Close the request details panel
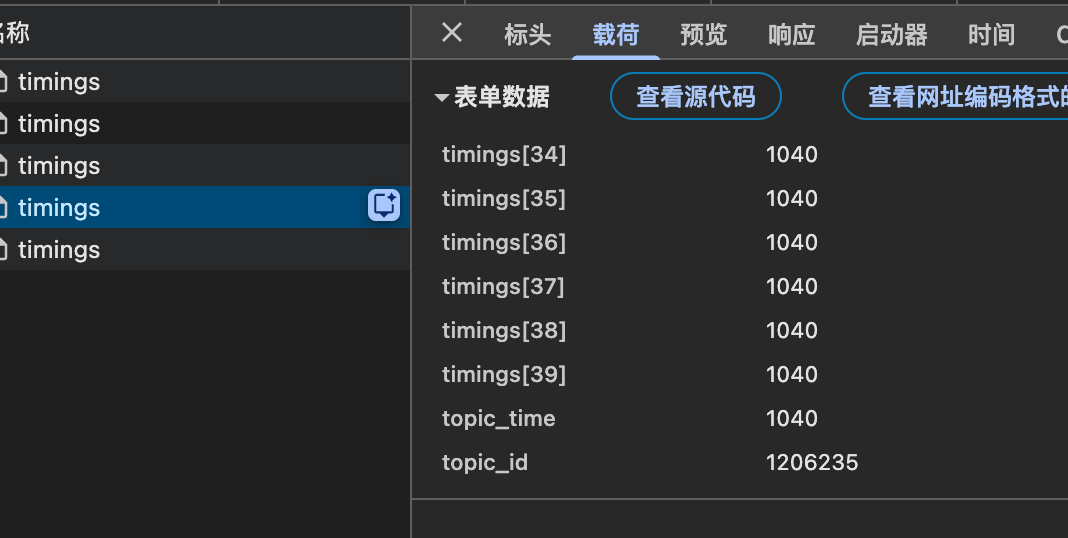 point(452,33)
